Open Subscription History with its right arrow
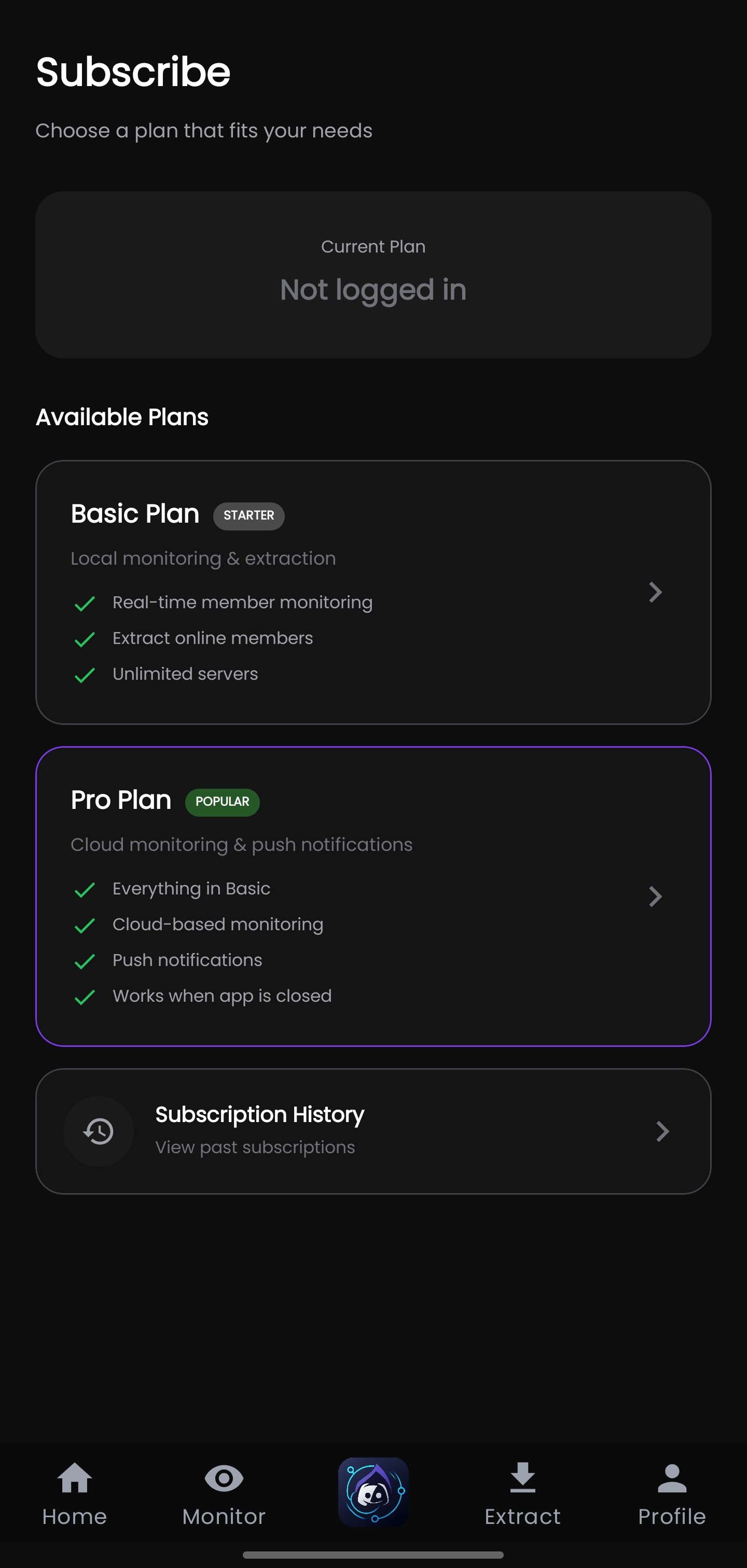 coord(663,1131)
